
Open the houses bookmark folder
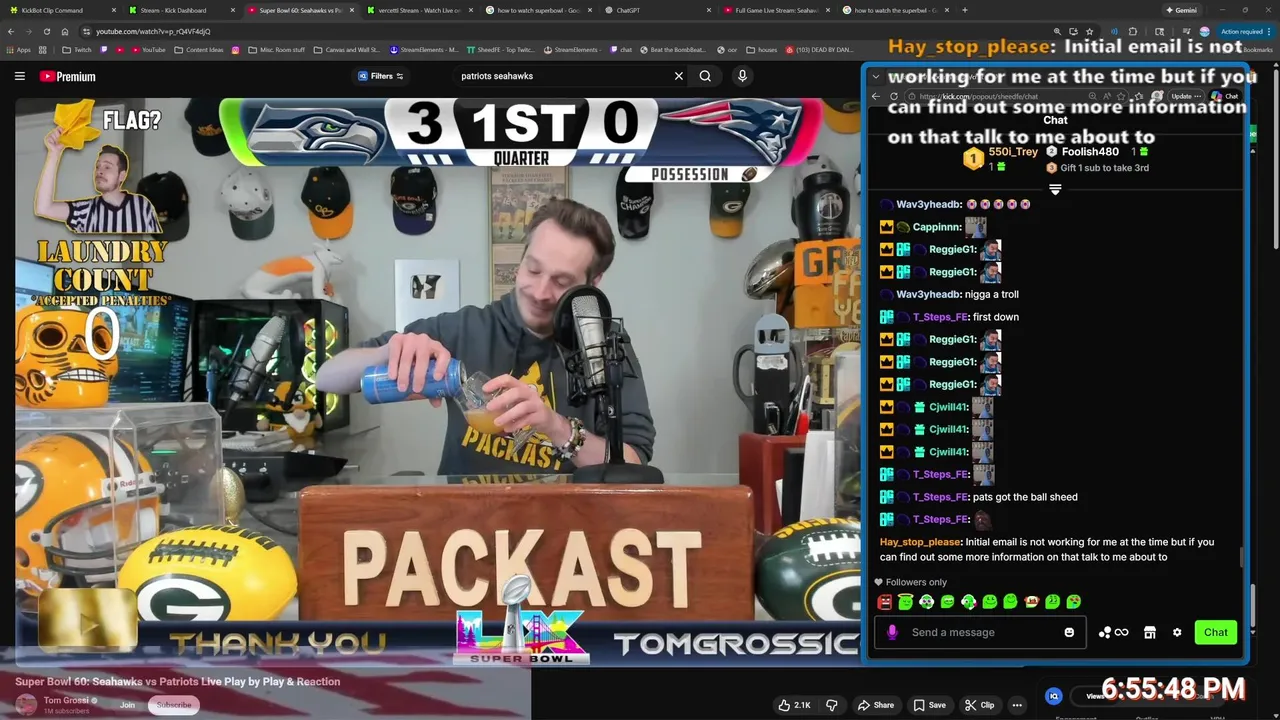point(762,50)
